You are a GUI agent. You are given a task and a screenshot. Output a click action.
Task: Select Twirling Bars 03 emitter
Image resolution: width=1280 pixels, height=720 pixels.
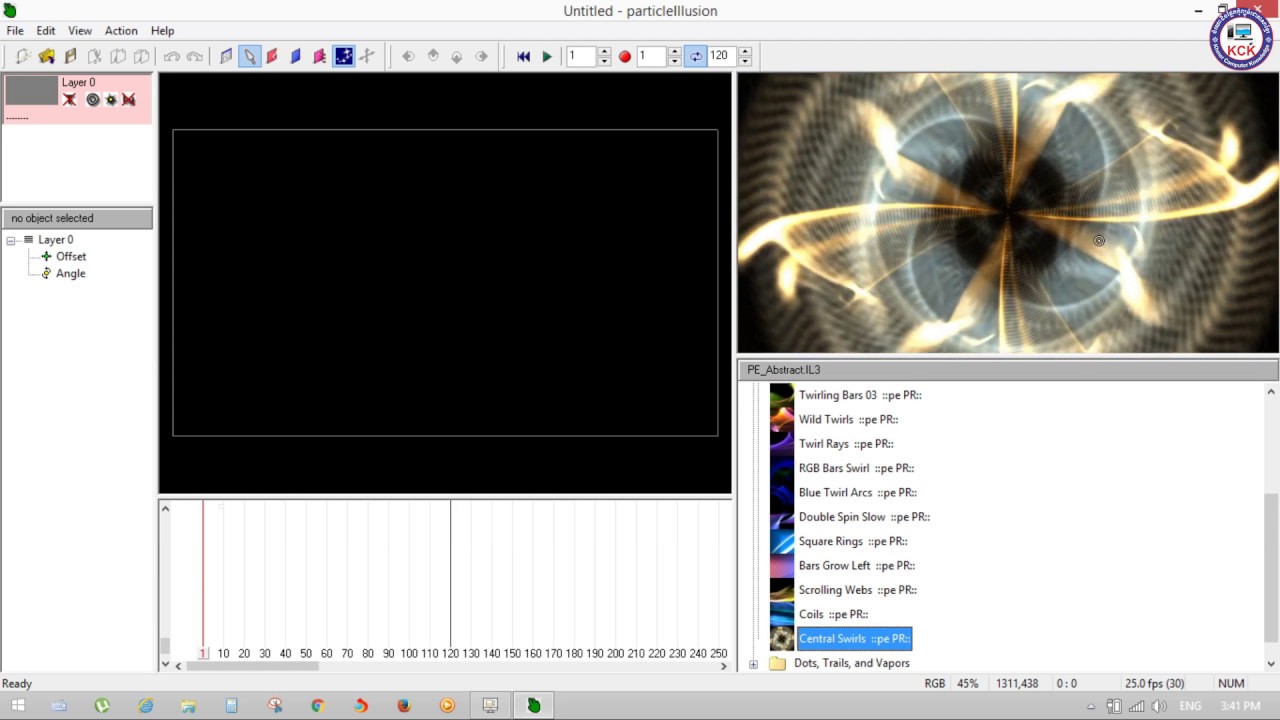(x=860, y=395)
